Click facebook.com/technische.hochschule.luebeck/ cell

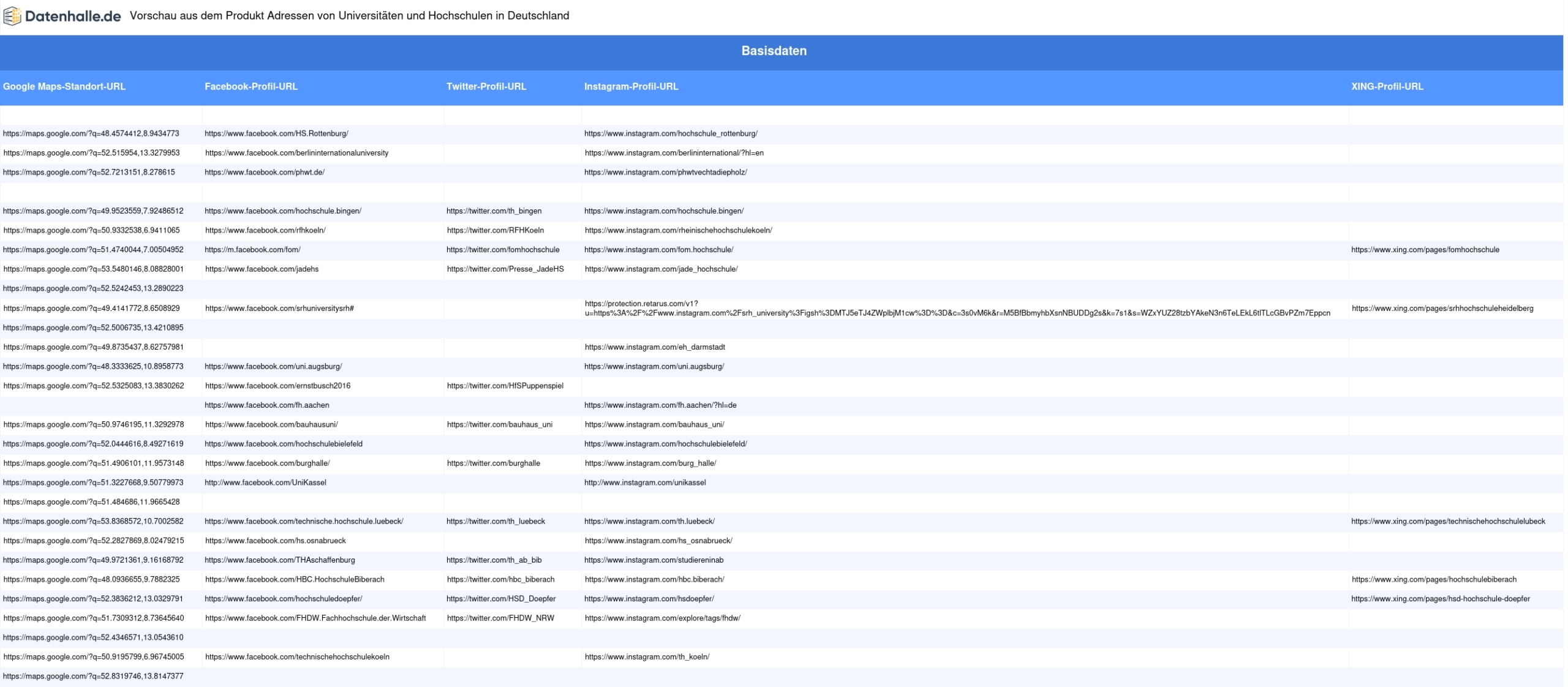coord(304,522)
